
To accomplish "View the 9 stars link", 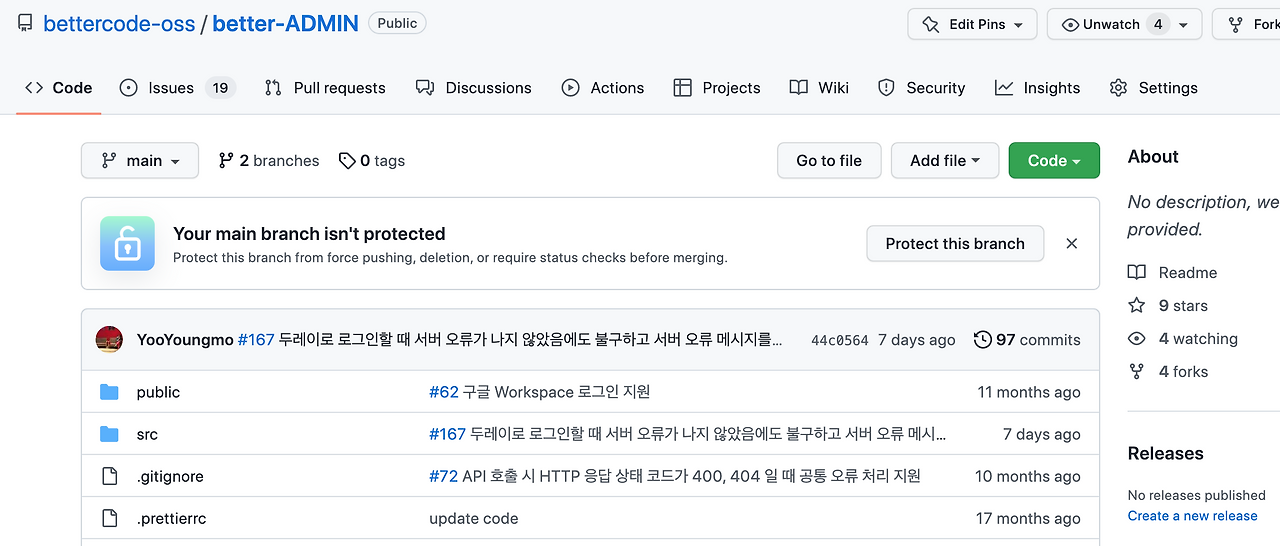I will click(1183, 306).
